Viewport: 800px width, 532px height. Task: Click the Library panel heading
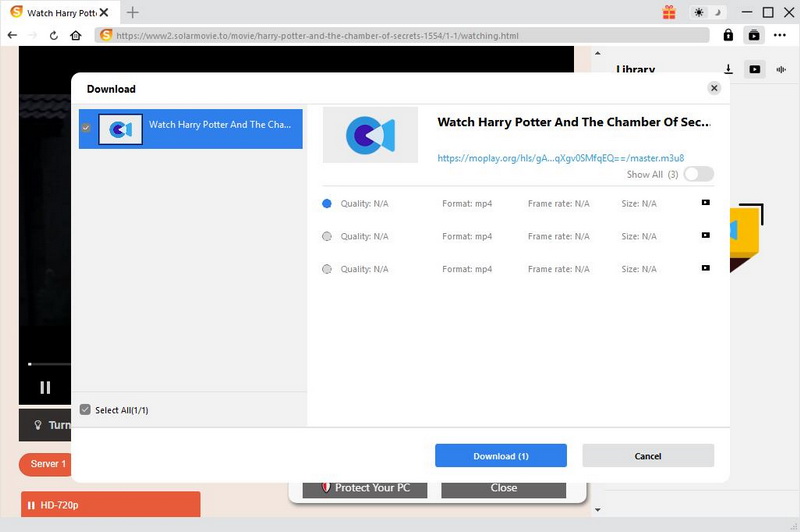click(635, 69)
